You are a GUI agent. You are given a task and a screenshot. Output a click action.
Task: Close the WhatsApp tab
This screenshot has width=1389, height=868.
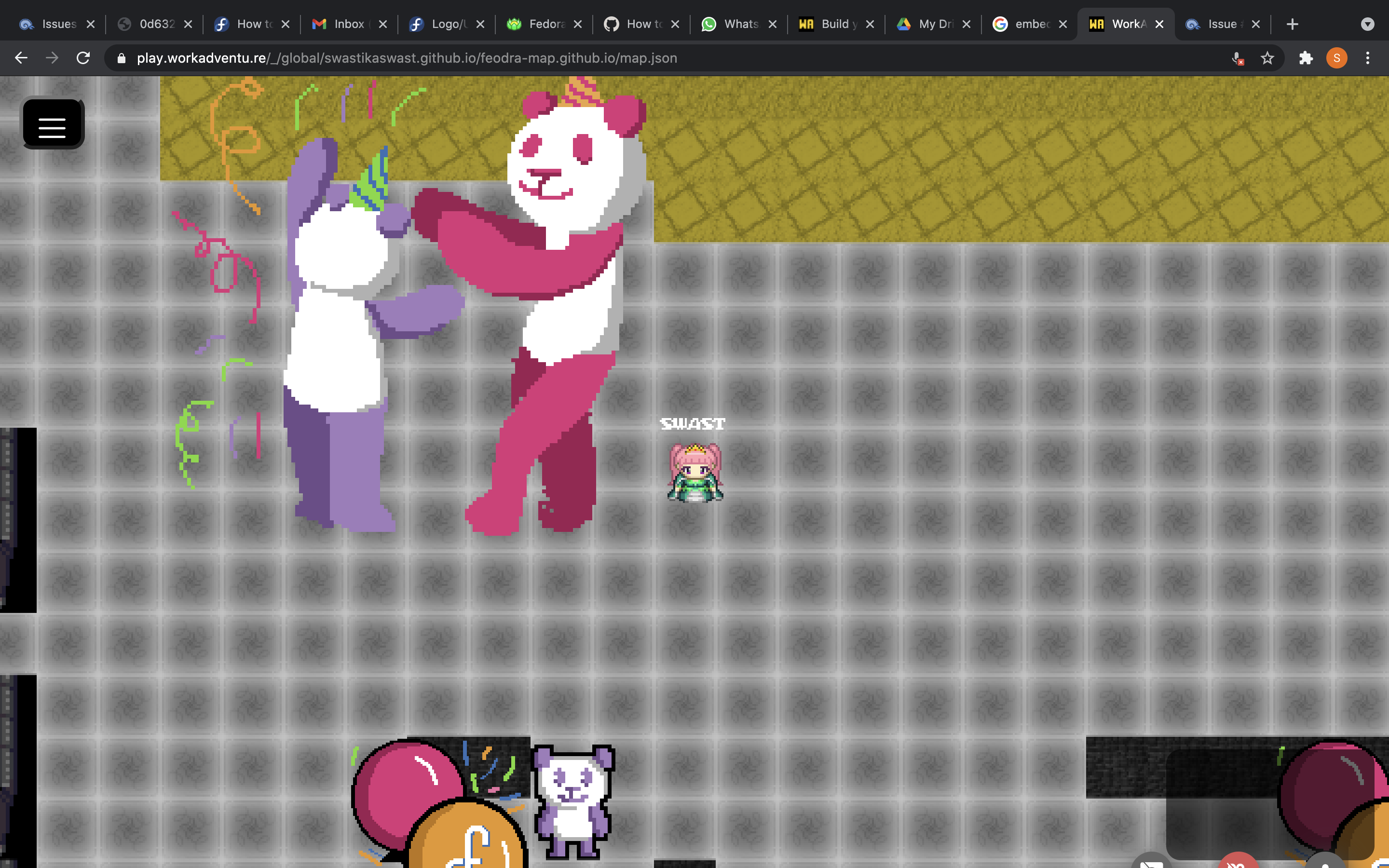tap(773, 24)
